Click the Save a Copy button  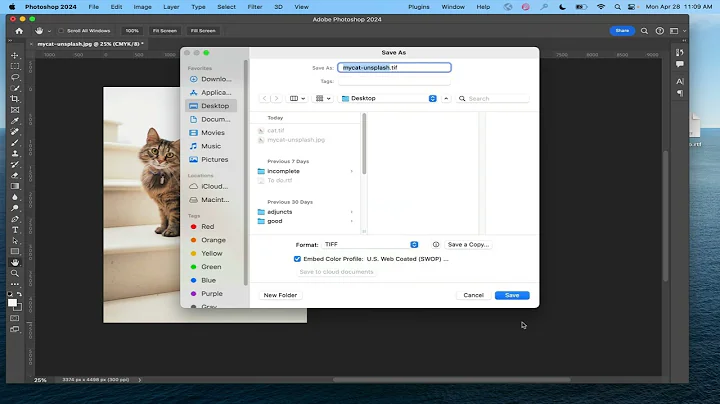(x=468, y=245)
